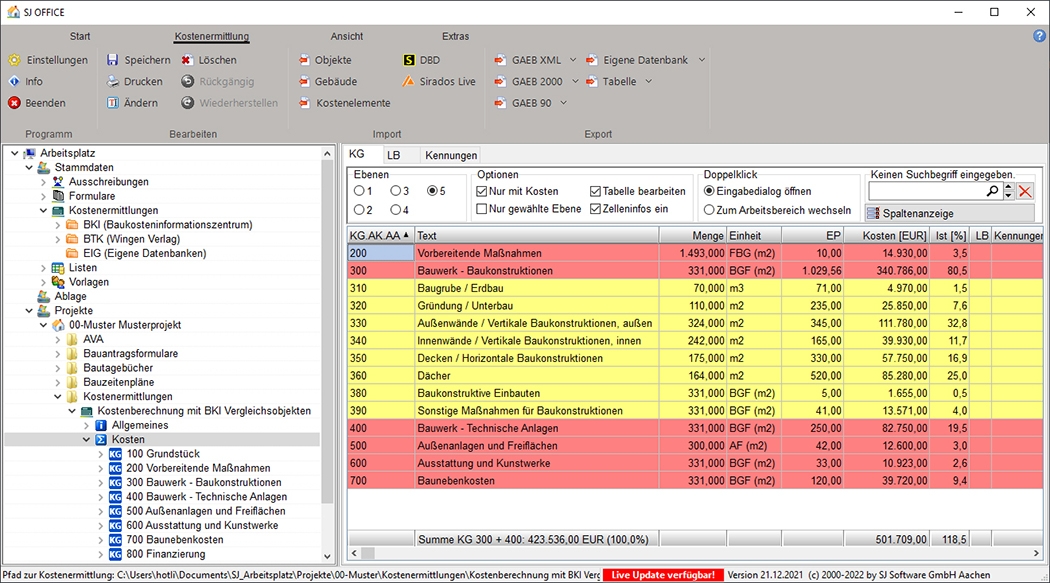Uncheck the 'Tabelle bearbeiten' checkbox

coord(596,191)
